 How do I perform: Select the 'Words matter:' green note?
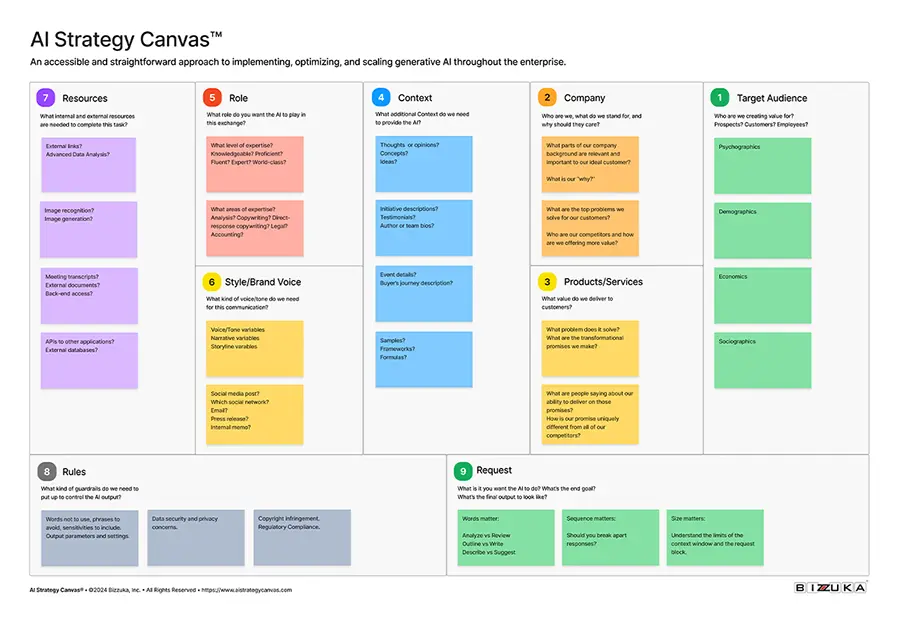tap(506, 538)
